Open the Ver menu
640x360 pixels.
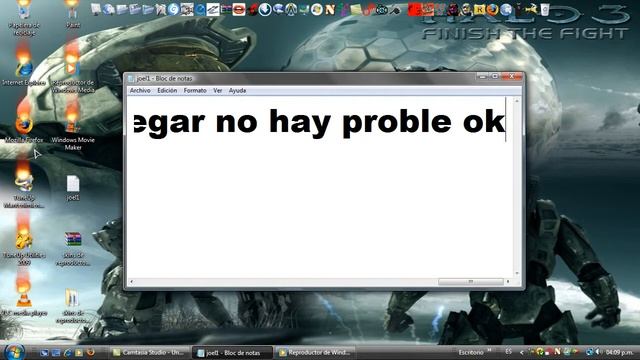point(218,91)
